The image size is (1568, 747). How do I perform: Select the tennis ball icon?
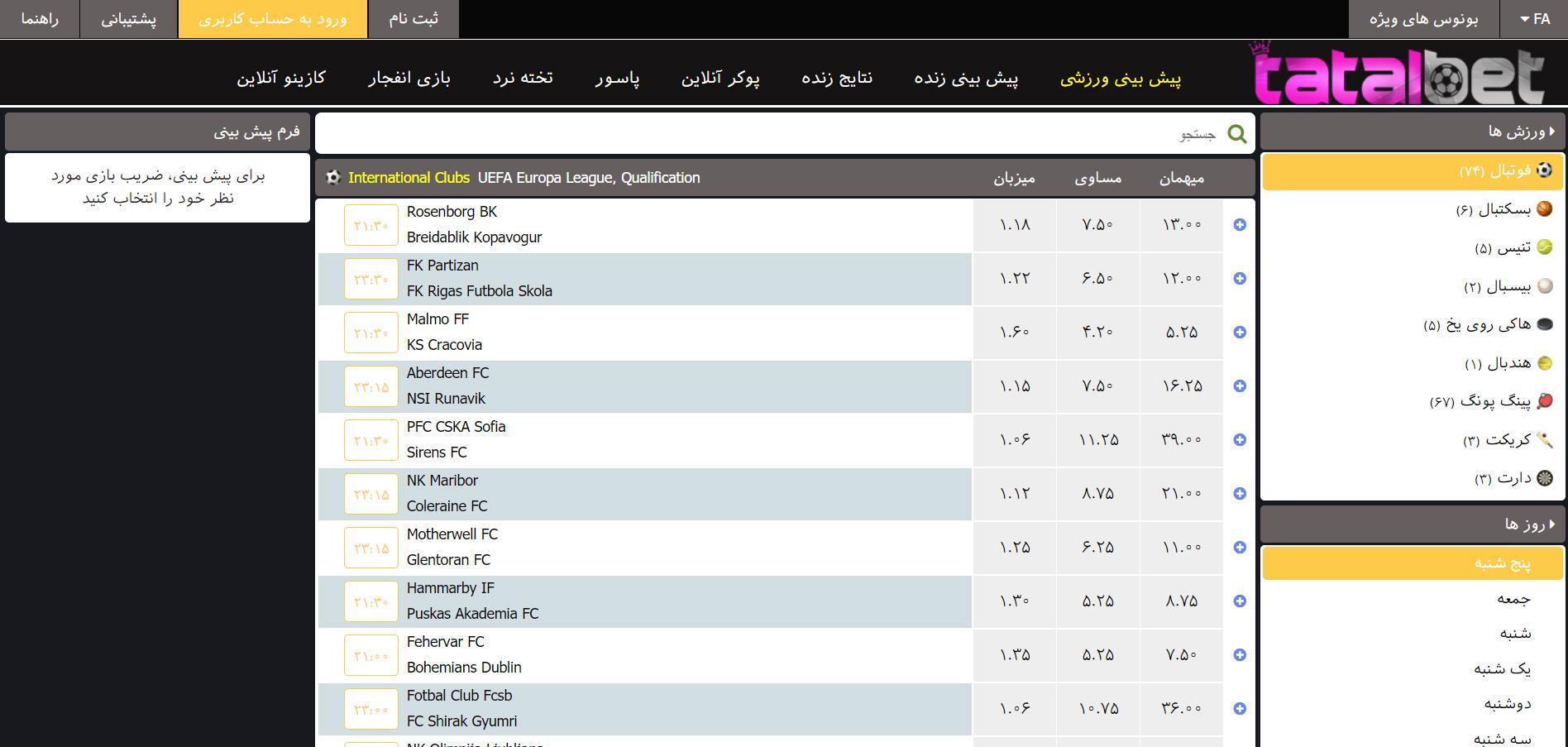pyautogui.click(x=1544, y=247)
